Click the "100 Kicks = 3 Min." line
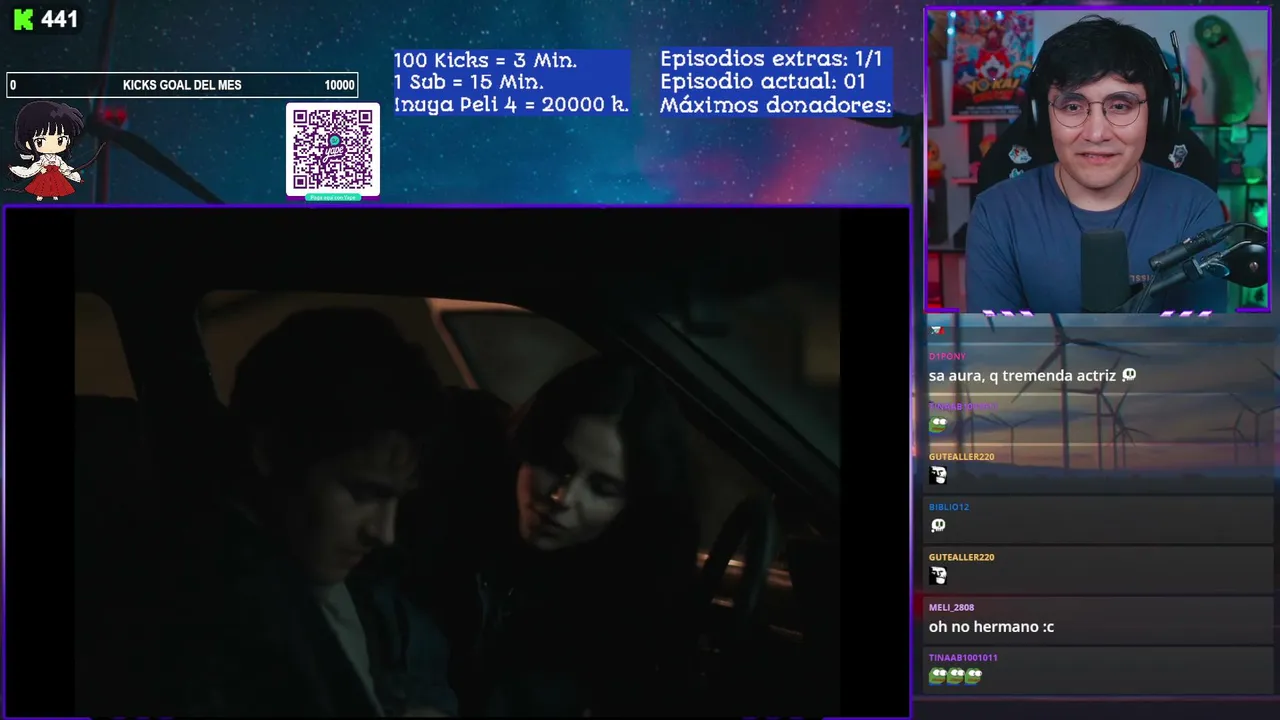1280x720 pixels. click(x=485, y=60)
